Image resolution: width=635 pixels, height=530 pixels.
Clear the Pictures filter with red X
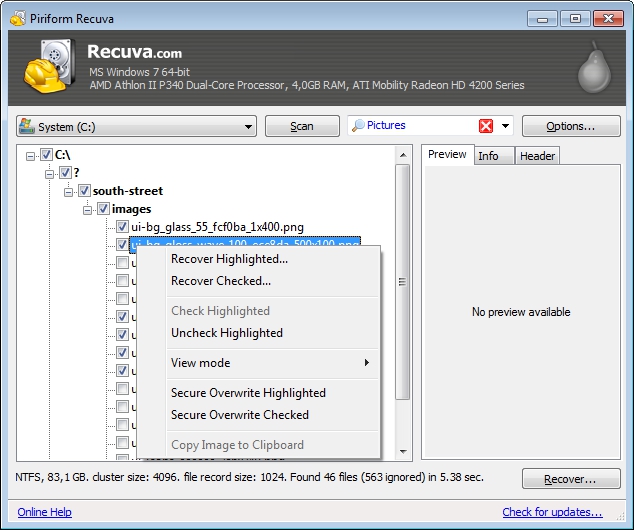point(486,126)
